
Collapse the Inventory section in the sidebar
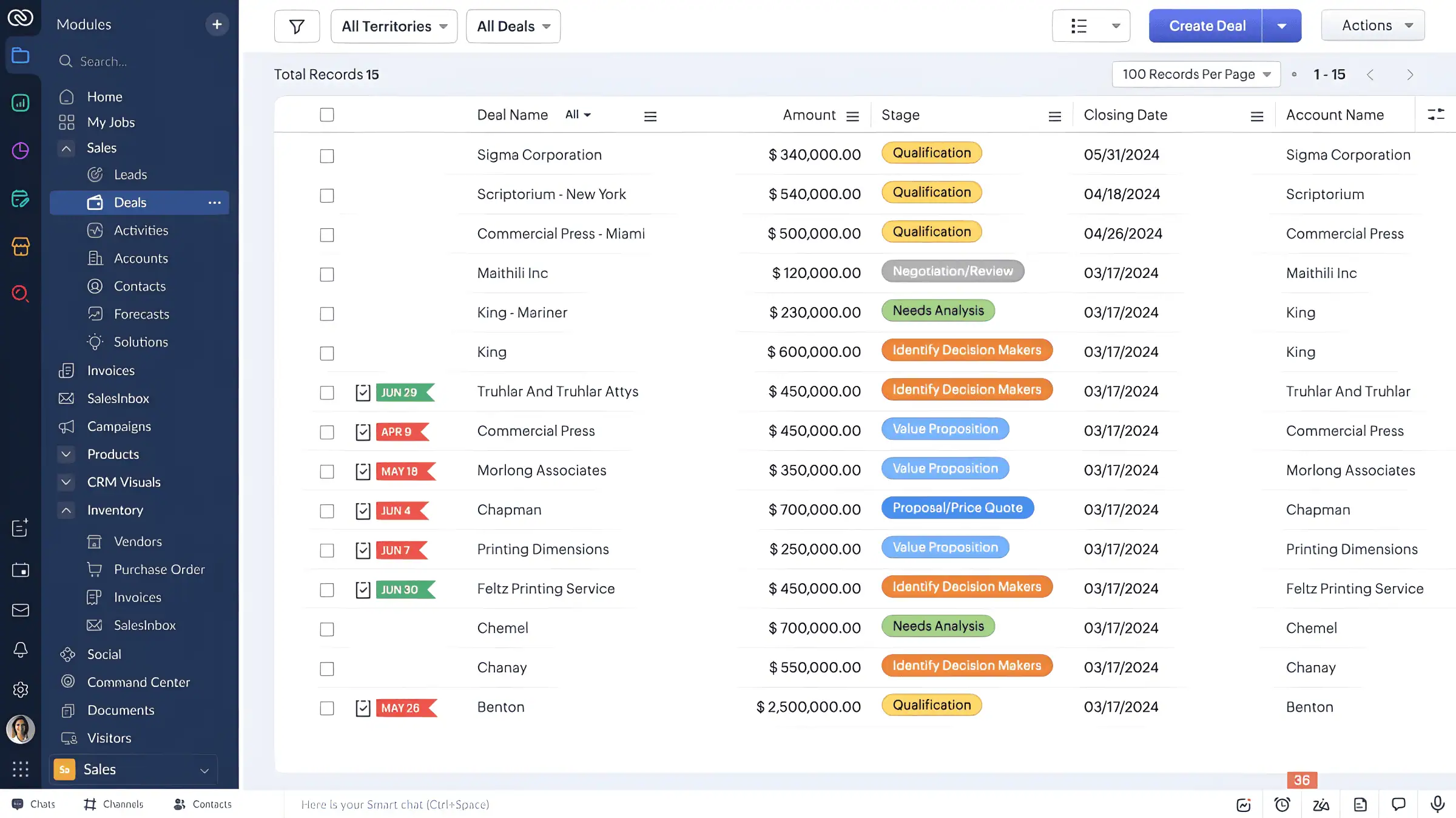coord(66,510)
